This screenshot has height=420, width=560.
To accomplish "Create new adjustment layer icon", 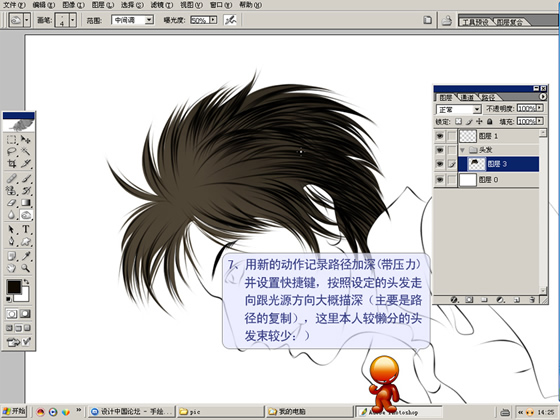I will coord(500,300).
